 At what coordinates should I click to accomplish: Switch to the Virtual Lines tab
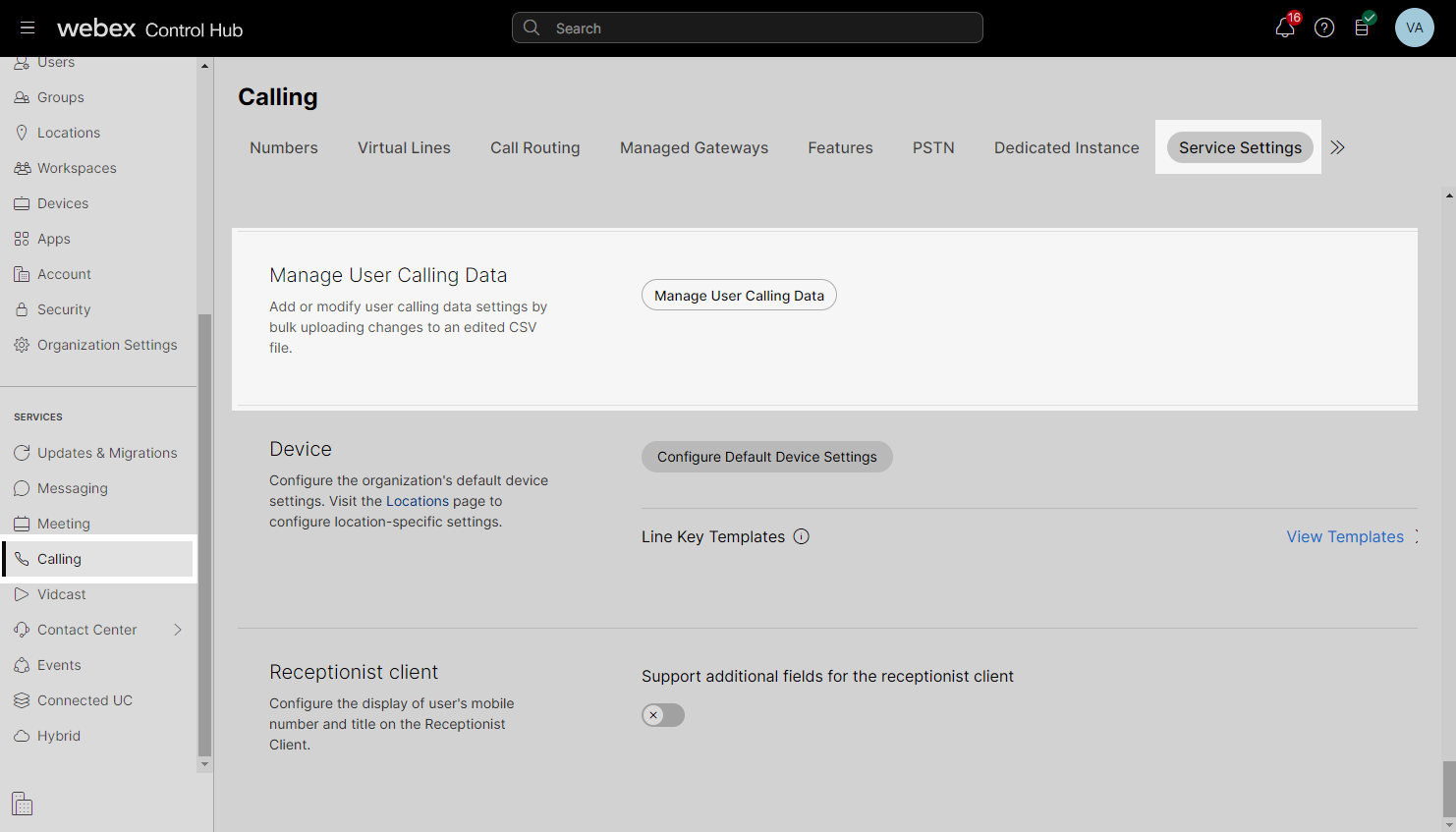pyautogui.click(x=404, y=147)
